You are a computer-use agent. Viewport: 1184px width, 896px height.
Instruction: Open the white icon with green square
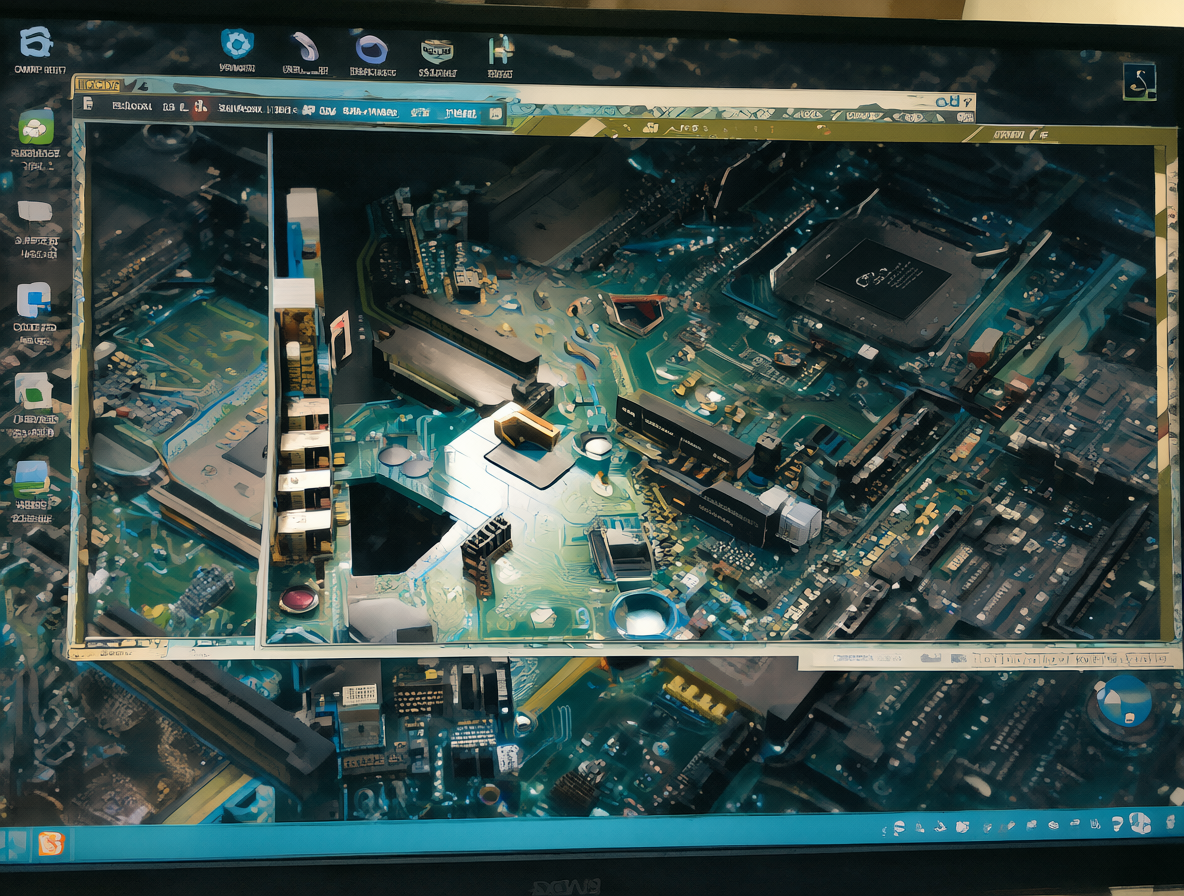point(33,392)
